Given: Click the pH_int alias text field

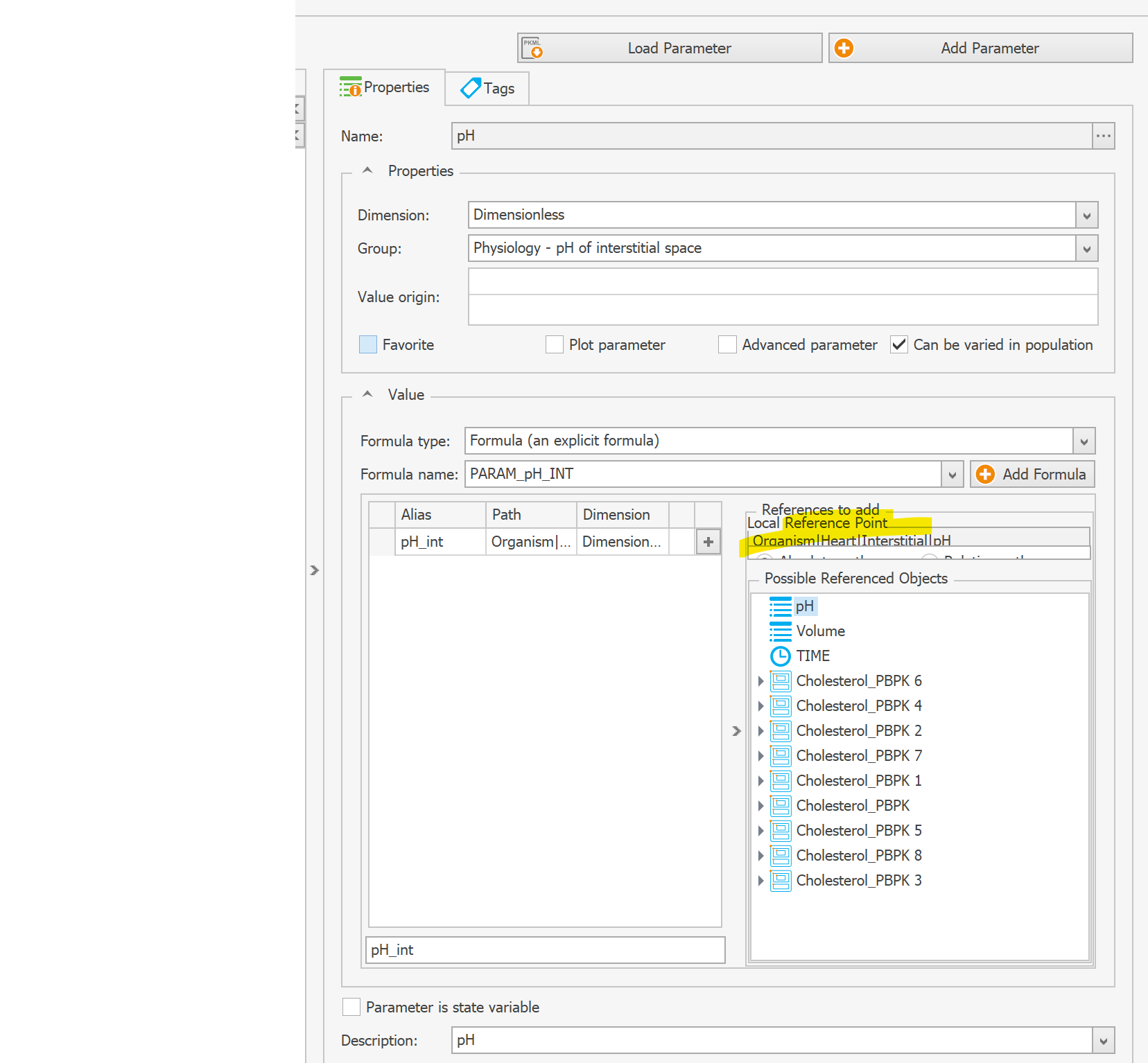Looking at the screenshot, I should click(x=545, y=950).
